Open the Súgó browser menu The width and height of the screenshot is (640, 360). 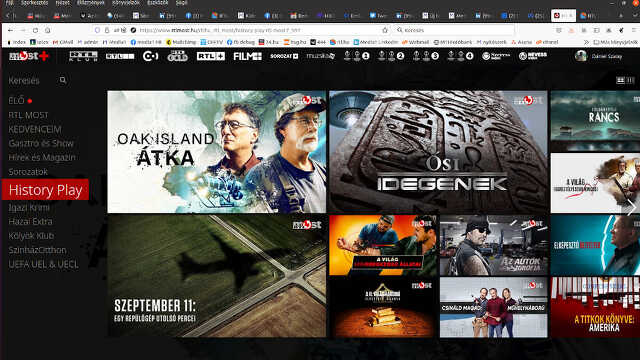182,2
